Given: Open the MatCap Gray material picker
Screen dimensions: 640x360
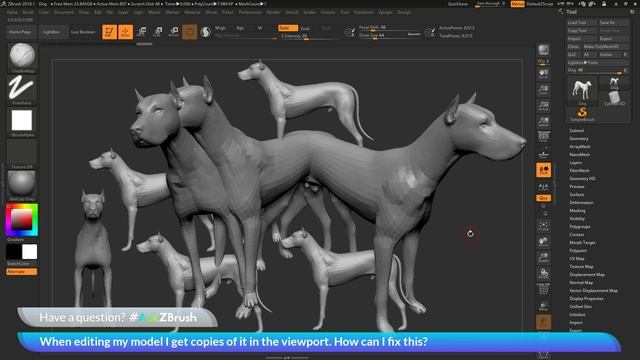Looking at the screenshot, I should click(x=22, y=186).
